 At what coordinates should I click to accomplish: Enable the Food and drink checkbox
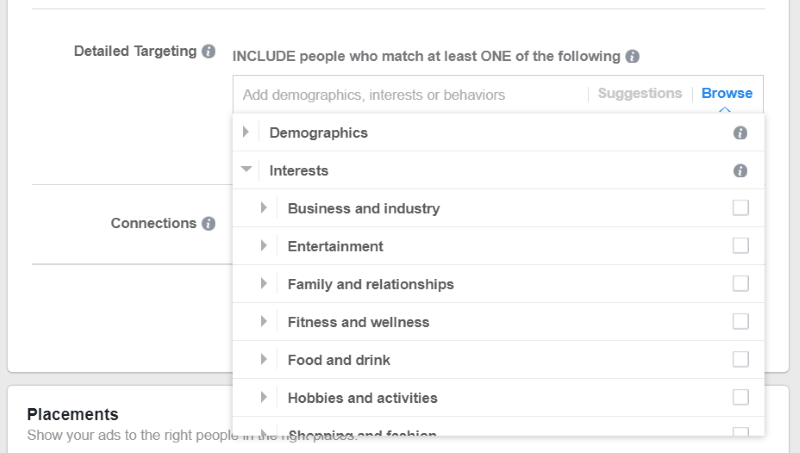(740, 359)
